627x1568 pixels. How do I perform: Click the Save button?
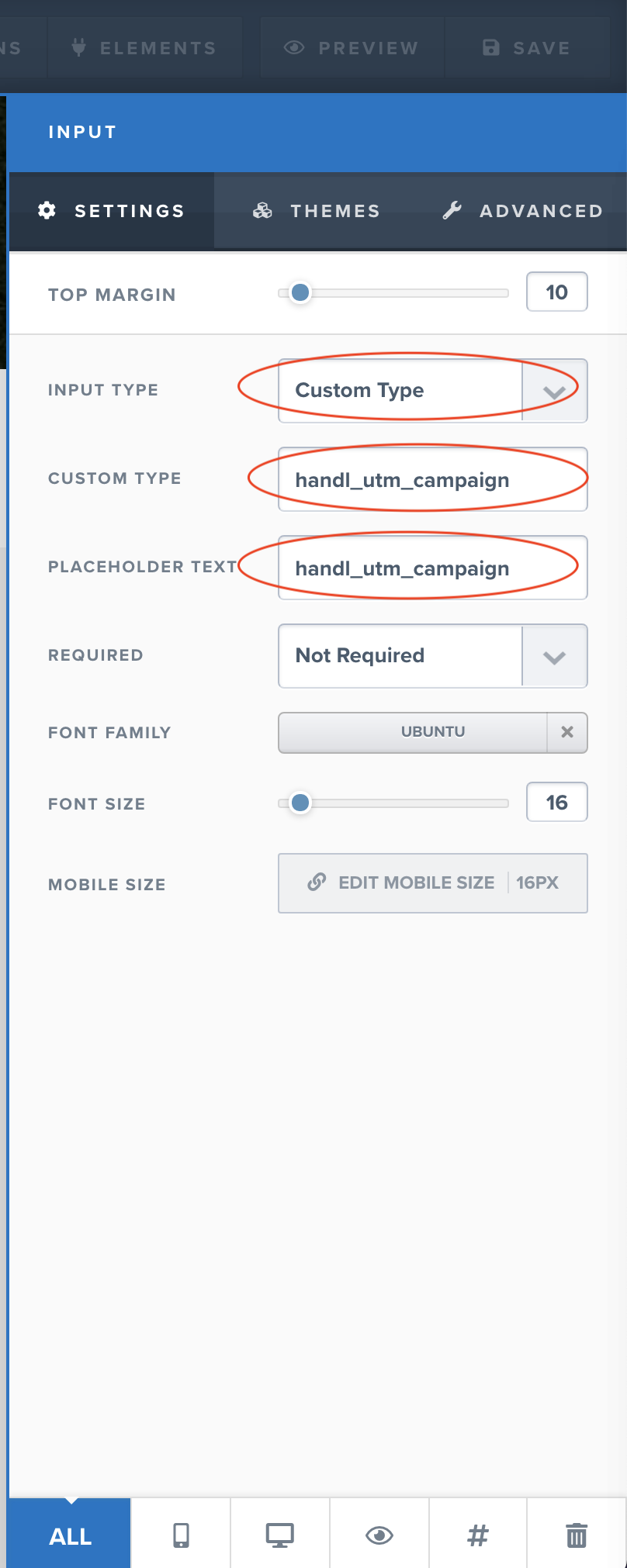(x=527, y=48)
